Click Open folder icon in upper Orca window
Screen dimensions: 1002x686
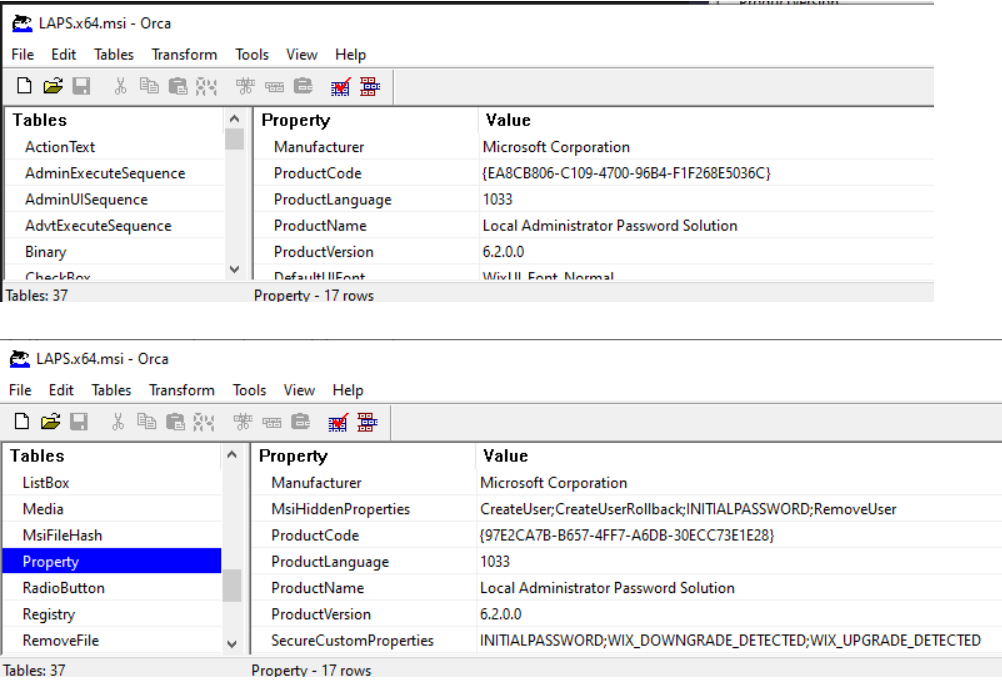[53, 86]
